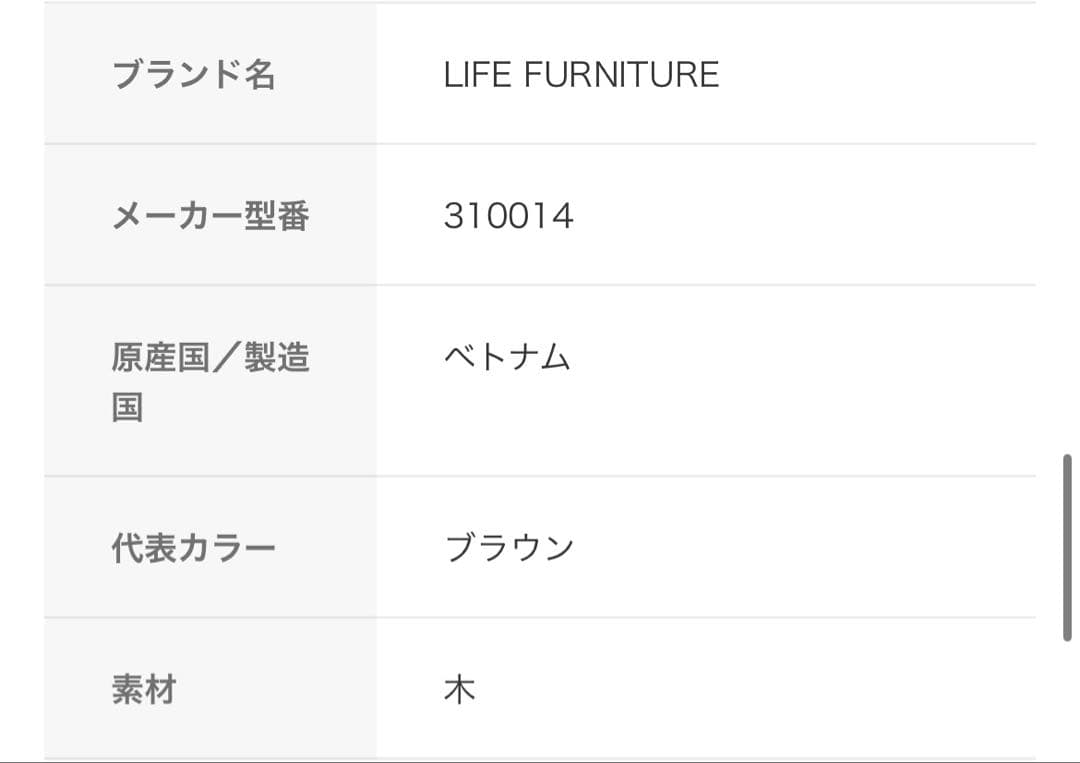Click the last digit 4 of model number
Screen dimensions: 1080x763
coord(565,216)
